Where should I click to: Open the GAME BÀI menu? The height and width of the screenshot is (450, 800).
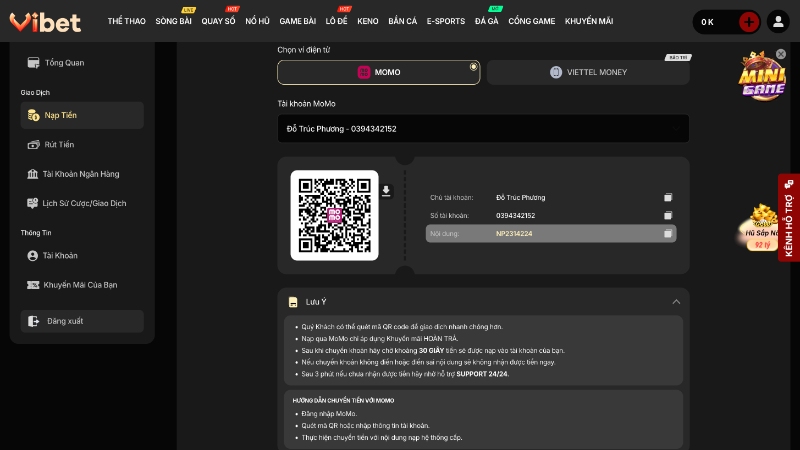[297, 21]
